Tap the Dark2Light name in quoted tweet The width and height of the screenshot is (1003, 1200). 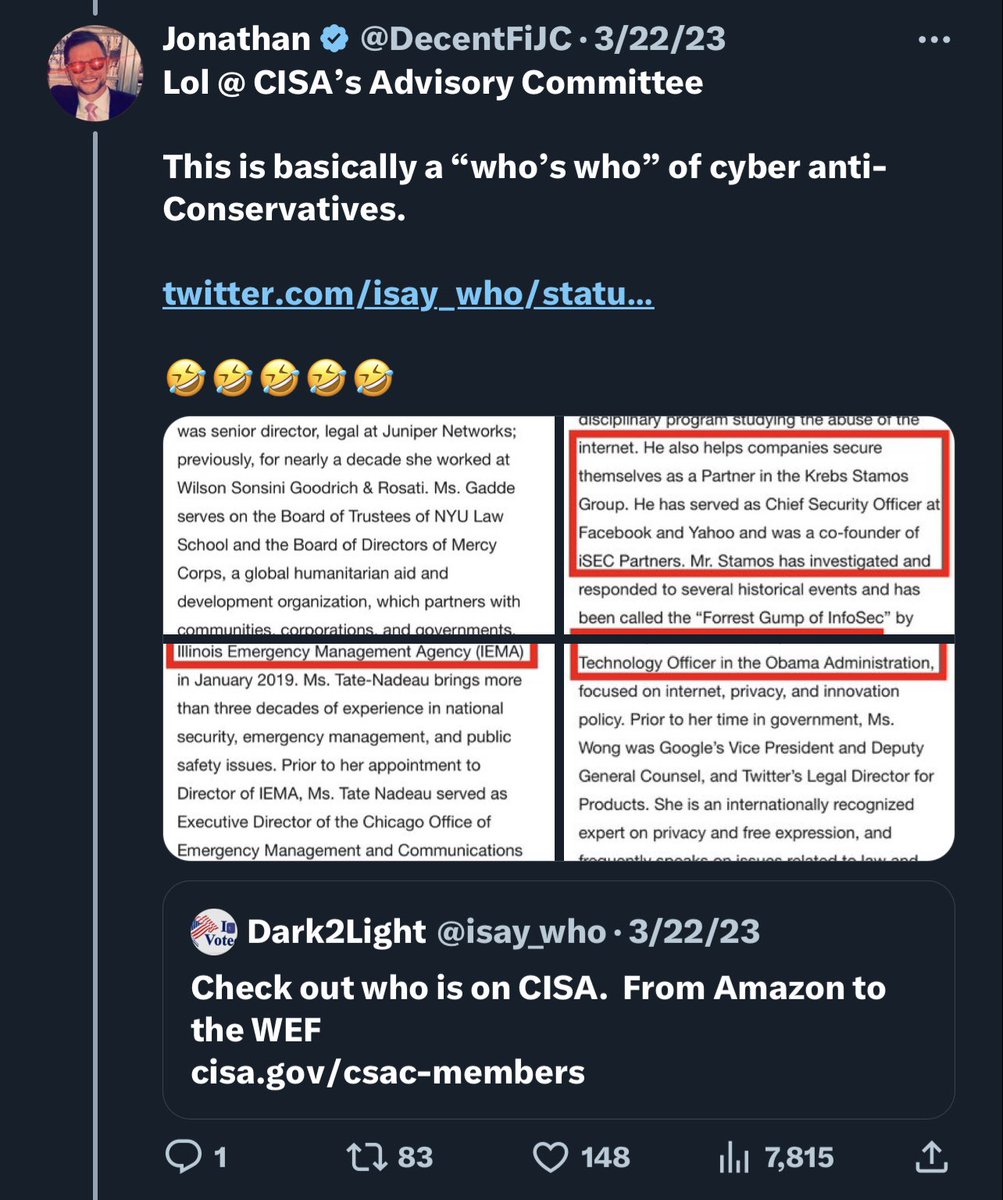pos(336,932)
